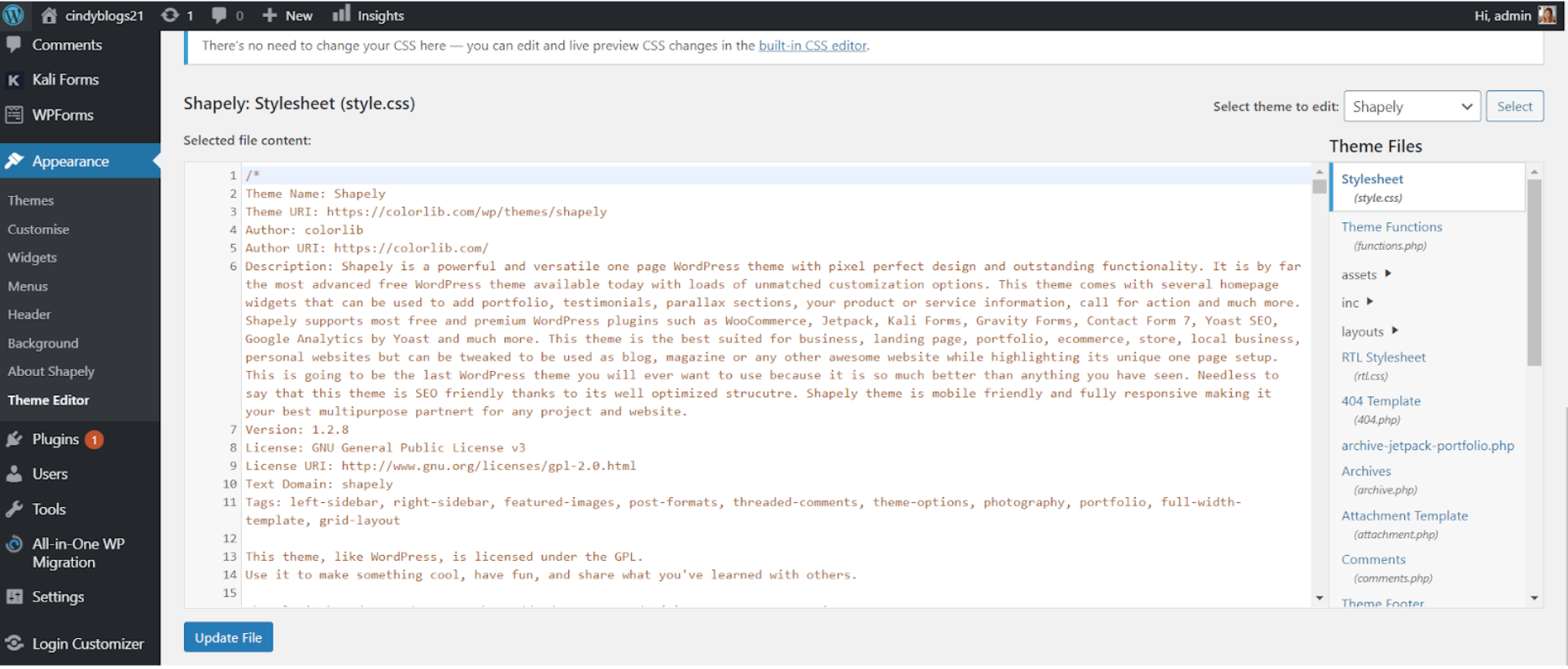Click the WPForms sidebar icon
The width and height of the screenshot is (1568, 669).
pos(14,115)
